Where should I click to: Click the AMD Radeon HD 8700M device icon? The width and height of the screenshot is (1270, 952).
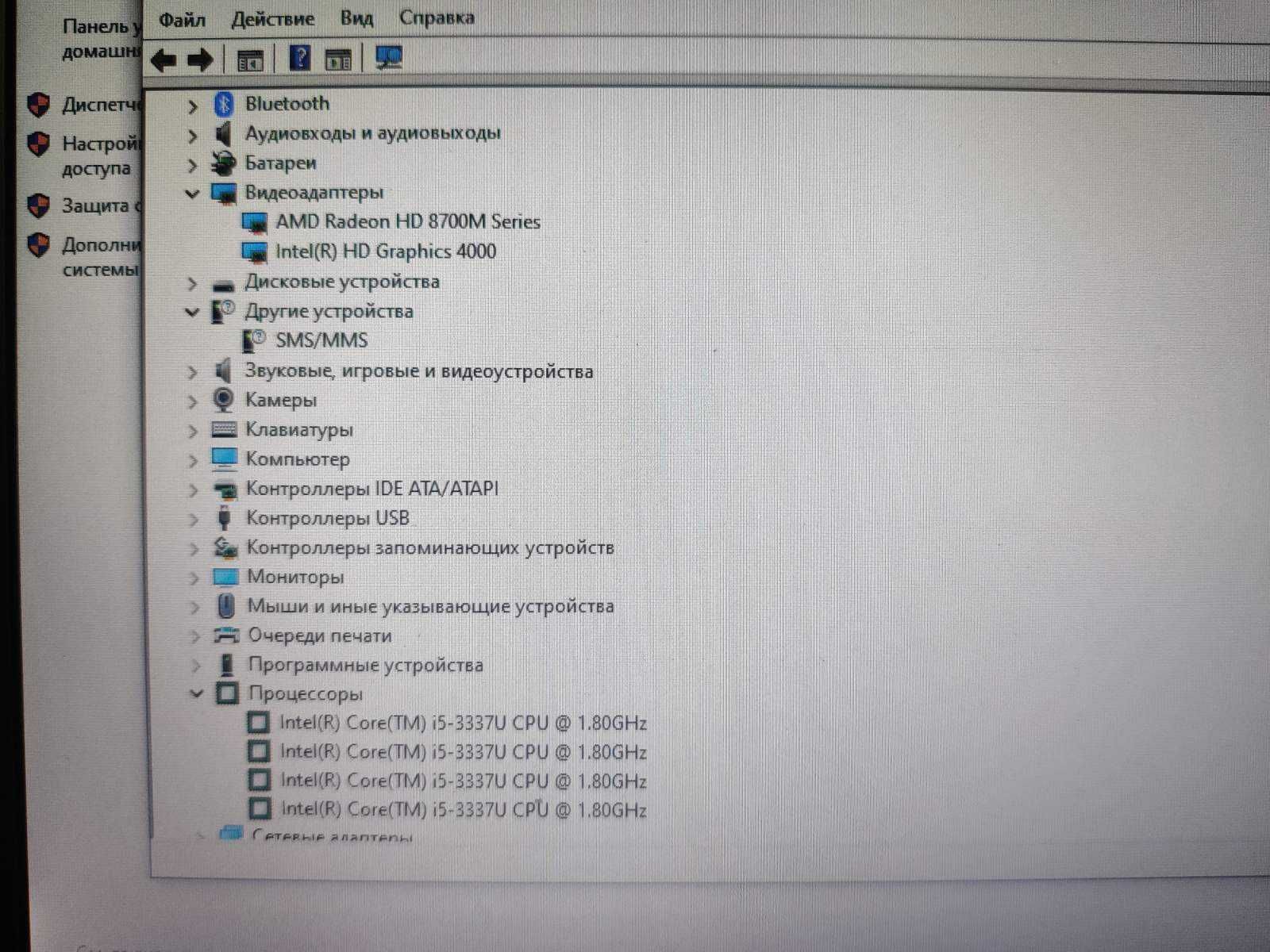coord(254,223)
